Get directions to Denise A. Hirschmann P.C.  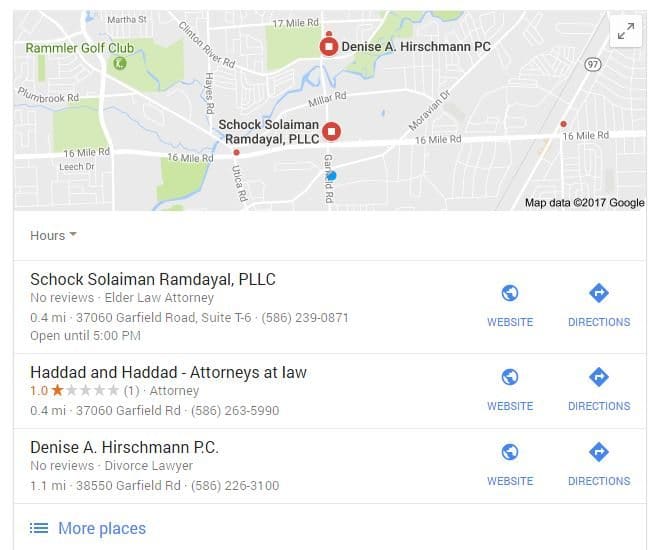click(599, 464)
